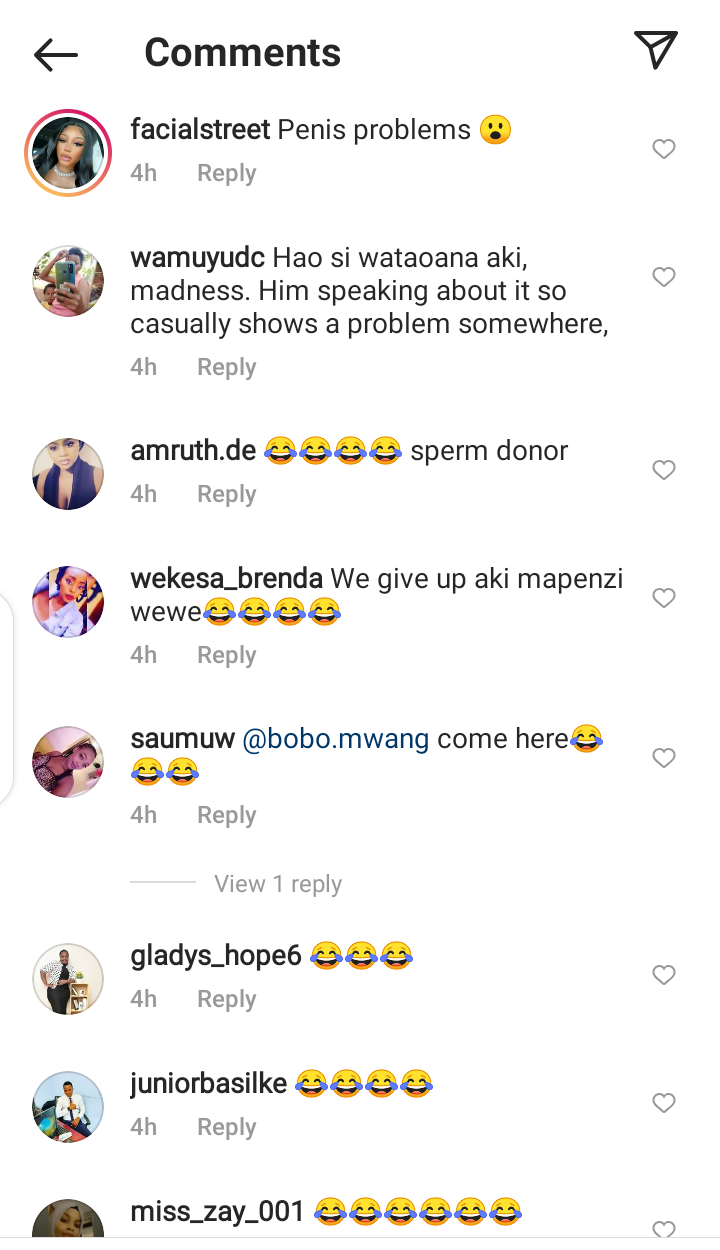Open wekesa_brenda username profile

[x=226, y=578]
